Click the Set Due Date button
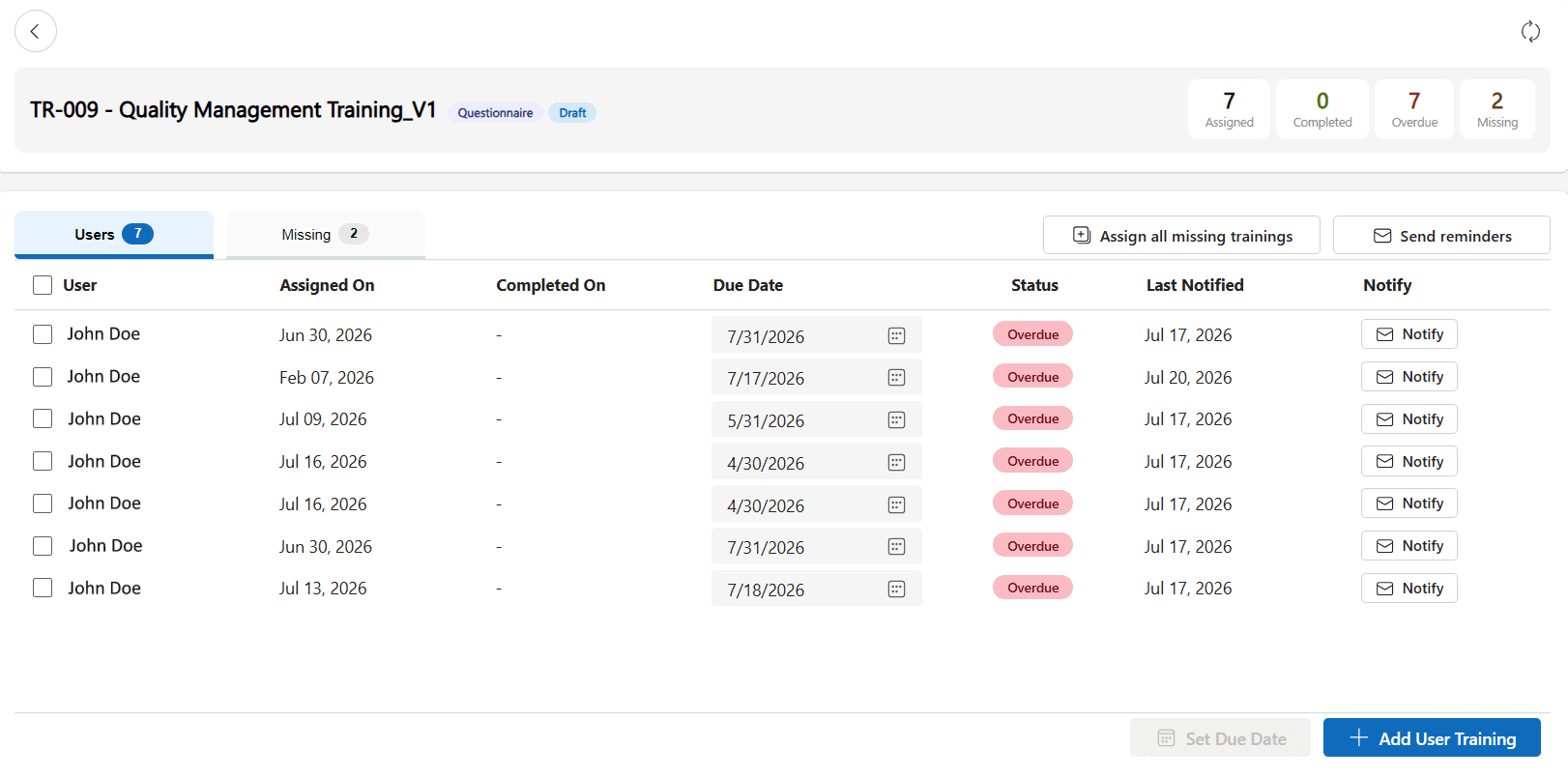1568x777 pixels. [x=1220, y=738]
